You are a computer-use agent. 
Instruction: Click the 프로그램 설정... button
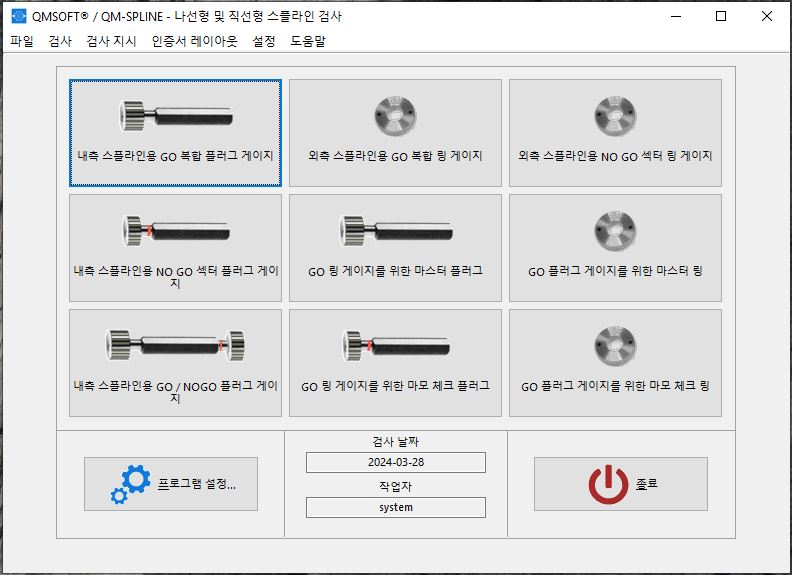click(x=171, y=484)
